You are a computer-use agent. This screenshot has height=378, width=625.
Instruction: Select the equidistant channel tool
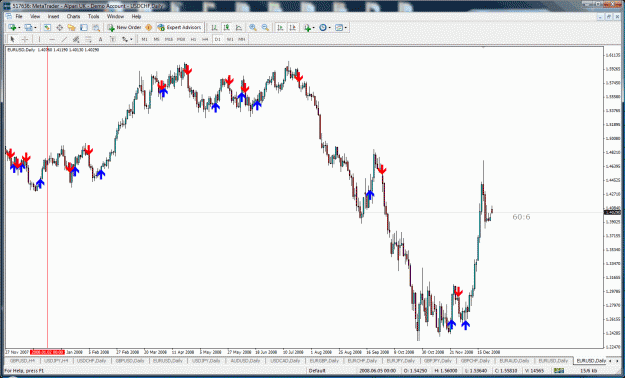coord(76,39)
